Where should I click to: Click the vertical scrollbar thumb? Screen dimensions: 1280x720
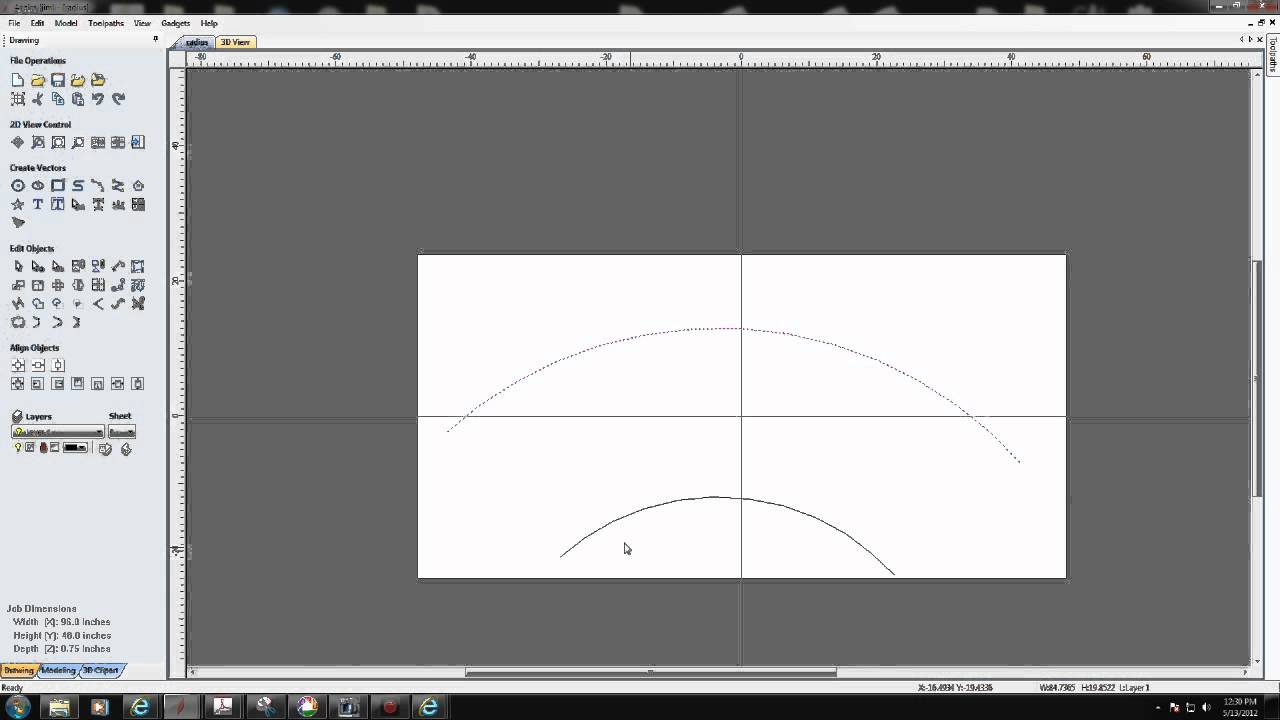1257,378
